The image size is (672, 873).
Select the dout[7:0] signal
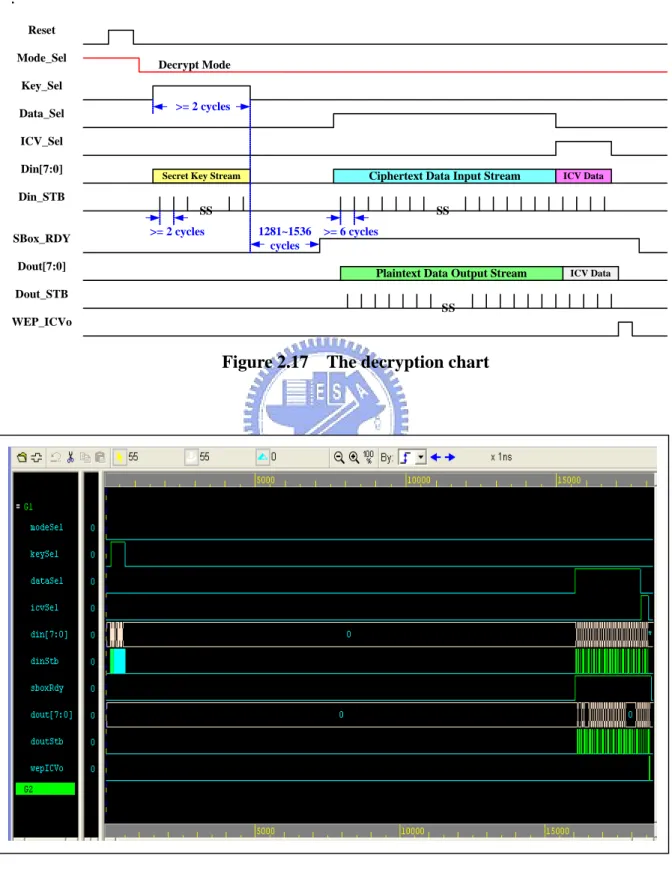(x=51, y=714)
